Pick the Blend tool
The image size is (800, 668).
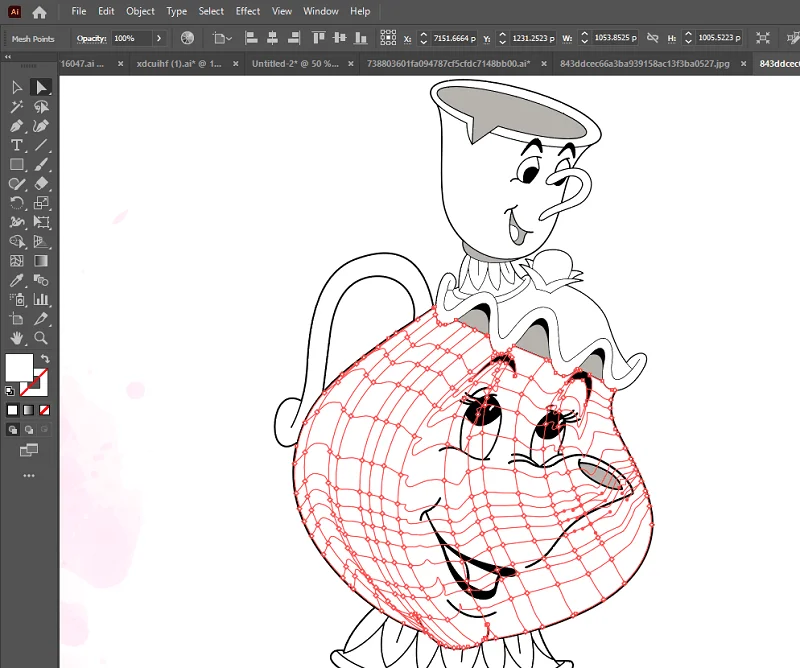tap(41, 280)
